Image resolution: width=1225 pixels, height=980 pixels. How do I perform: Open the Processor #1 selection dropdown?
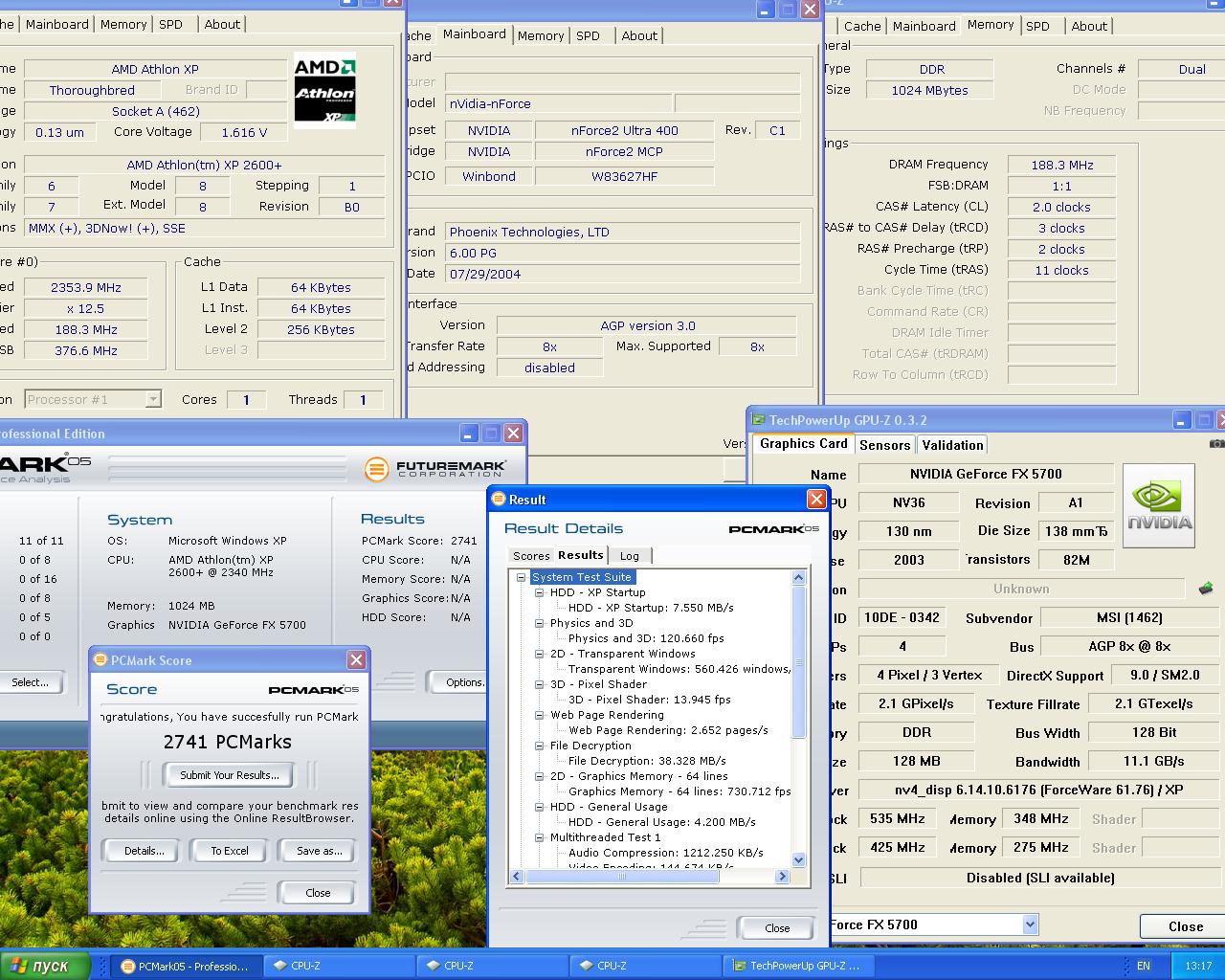(x=153, y=399)
